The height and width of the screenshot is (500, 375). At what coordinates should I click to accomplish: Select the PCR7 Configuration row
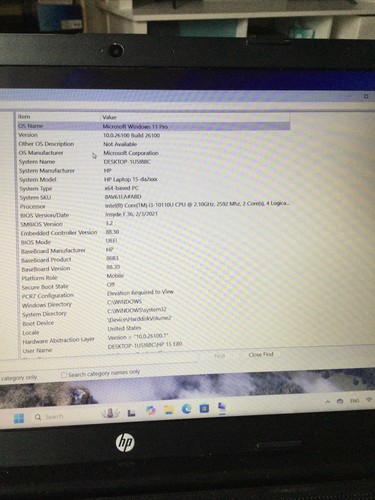coord(48,296)
